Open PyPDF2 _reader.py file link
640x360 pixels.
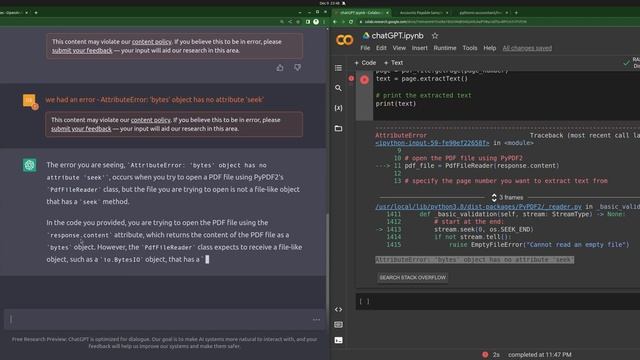coord(478,207)
